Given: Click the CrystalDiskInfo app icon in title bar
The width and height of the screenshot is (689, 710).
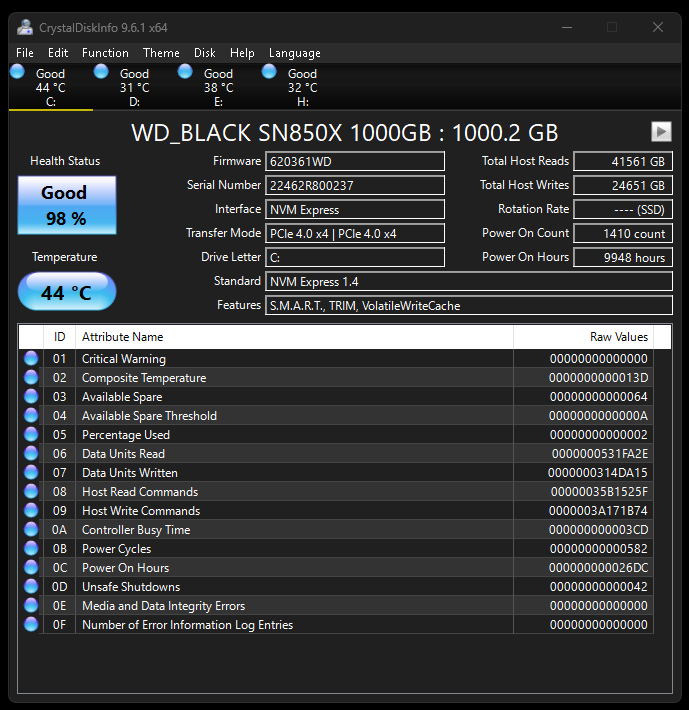Looking at the screenshot, I should 25,28.
